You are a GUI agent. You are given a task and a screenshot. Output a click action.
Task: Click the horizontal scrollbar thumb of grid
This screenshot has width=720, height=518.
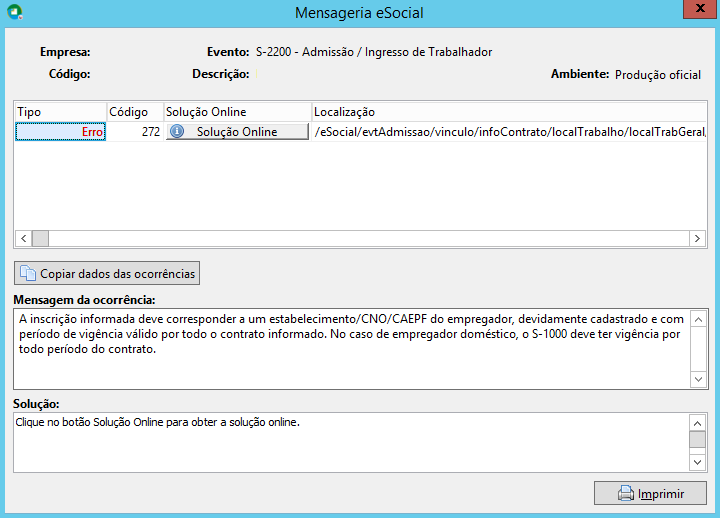click(40, 238)
